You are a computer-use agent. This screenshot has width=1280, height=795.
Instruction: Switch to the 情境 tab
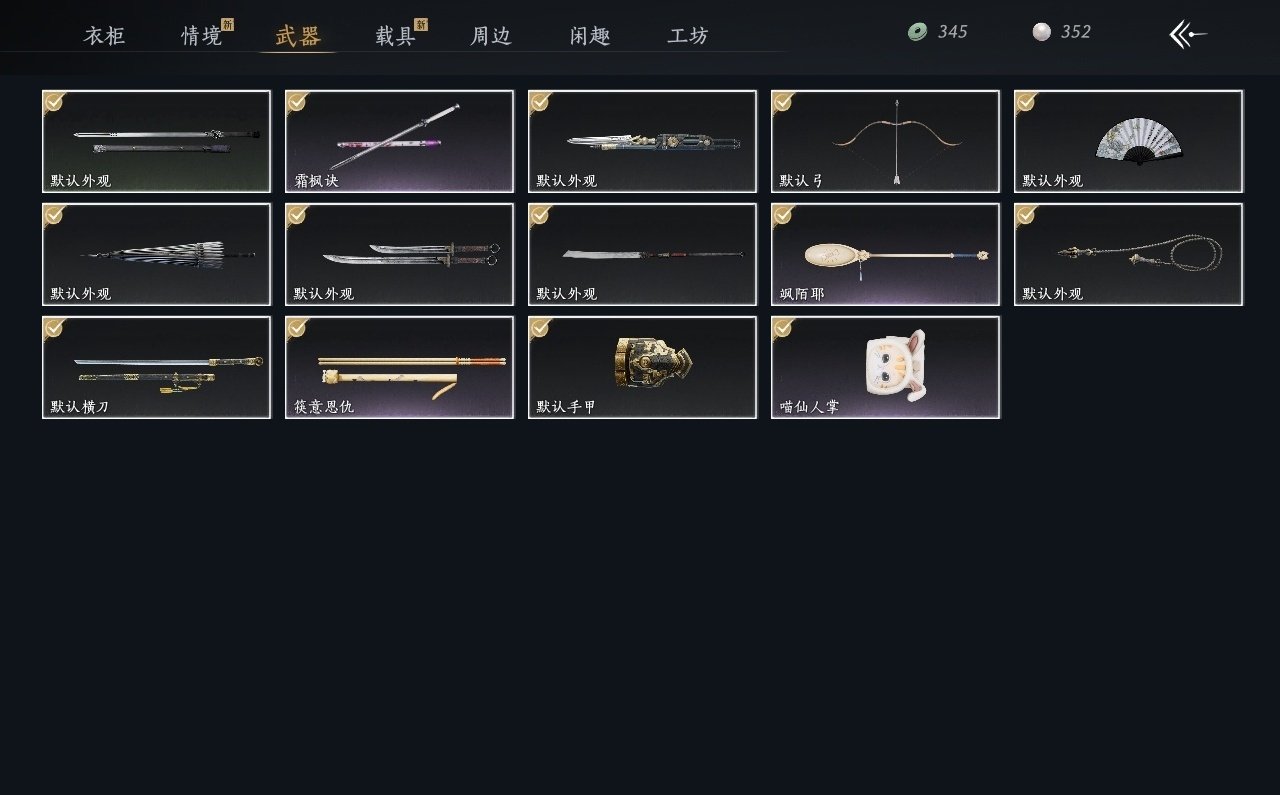tap(202, 36)
